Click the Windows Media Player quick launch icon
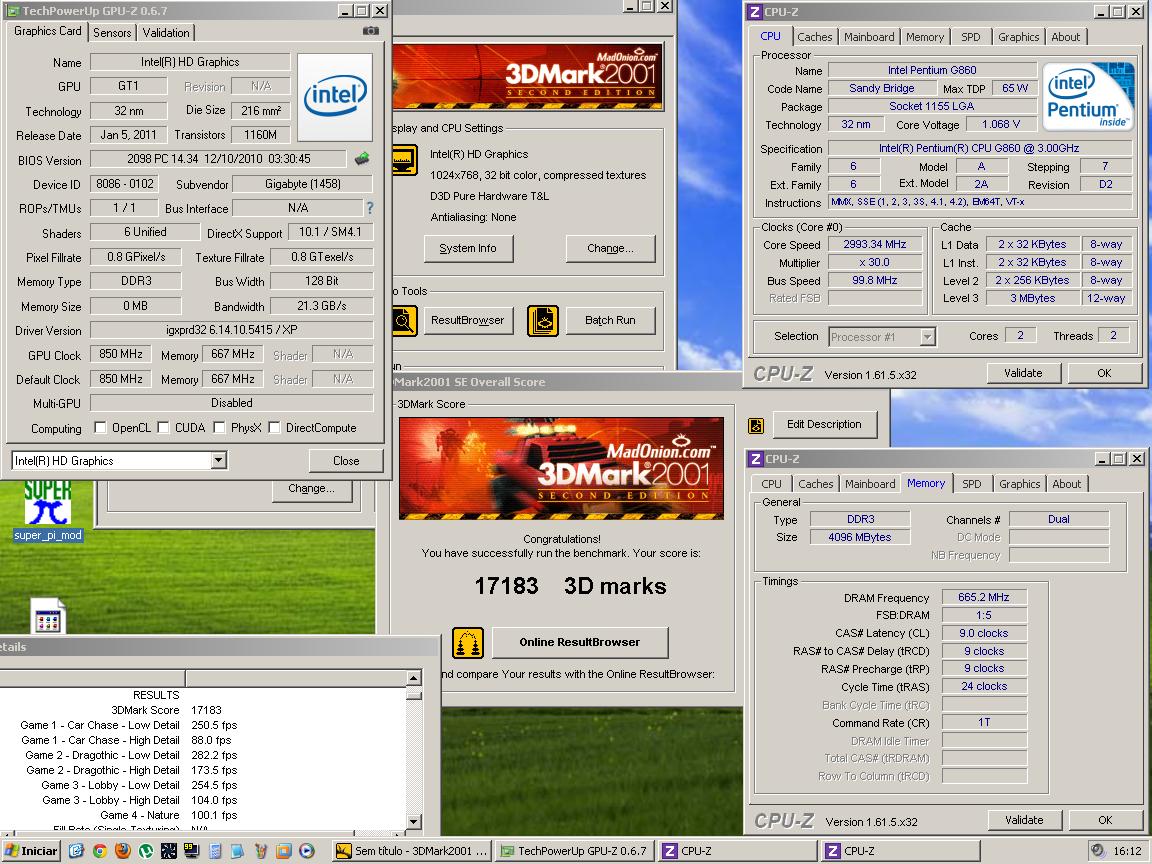The width and height of the screenshot is (1152, 864). point(307,851)
